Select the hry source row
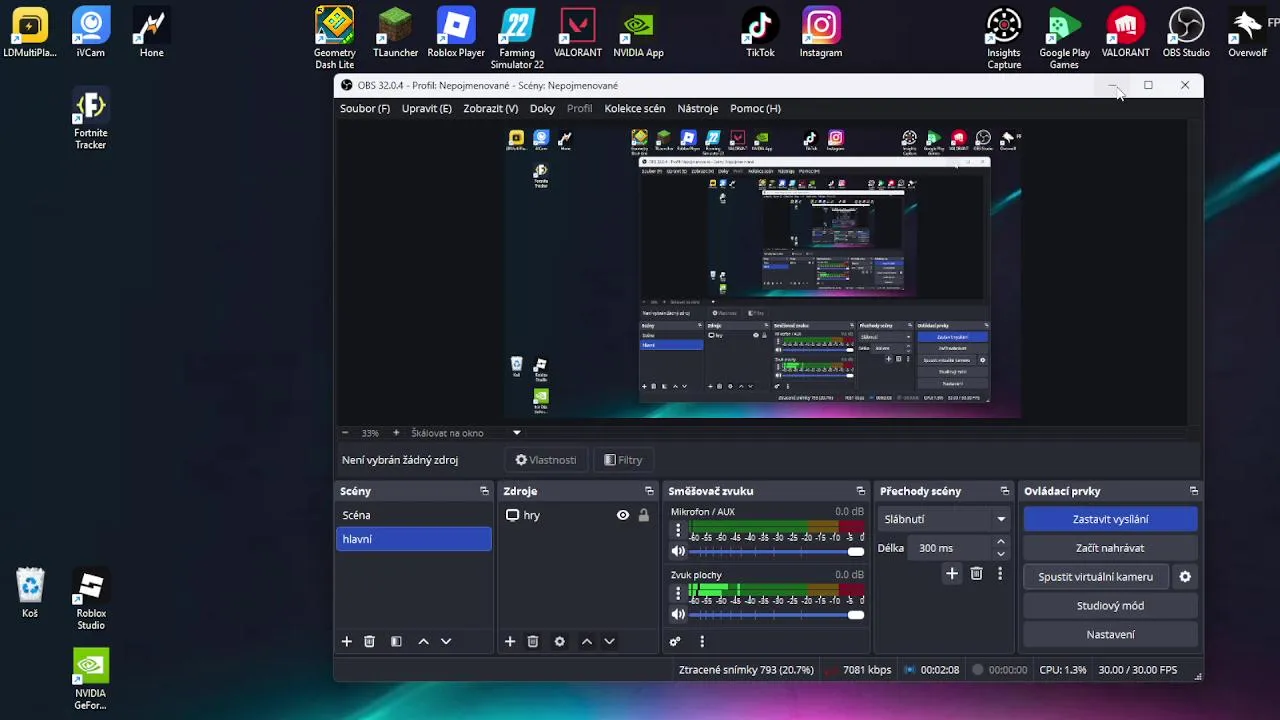This screenshot has height=720, width=1280. coord(578,516)
